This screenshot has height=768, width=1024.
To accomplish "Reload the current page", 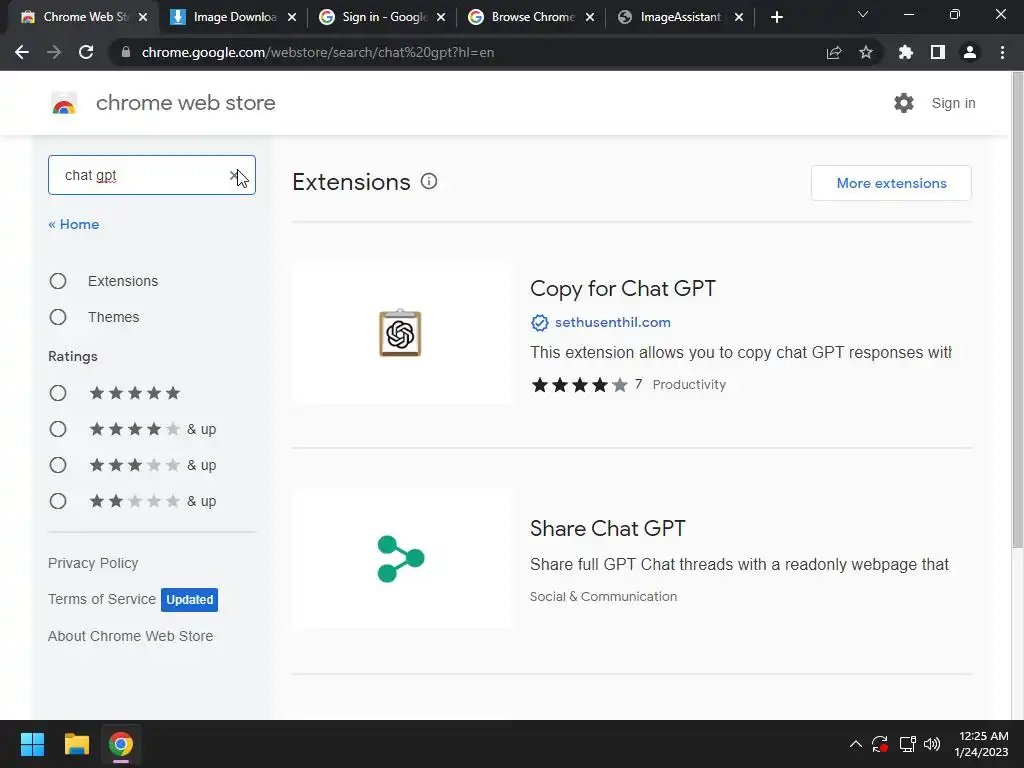I will point(86,52).
